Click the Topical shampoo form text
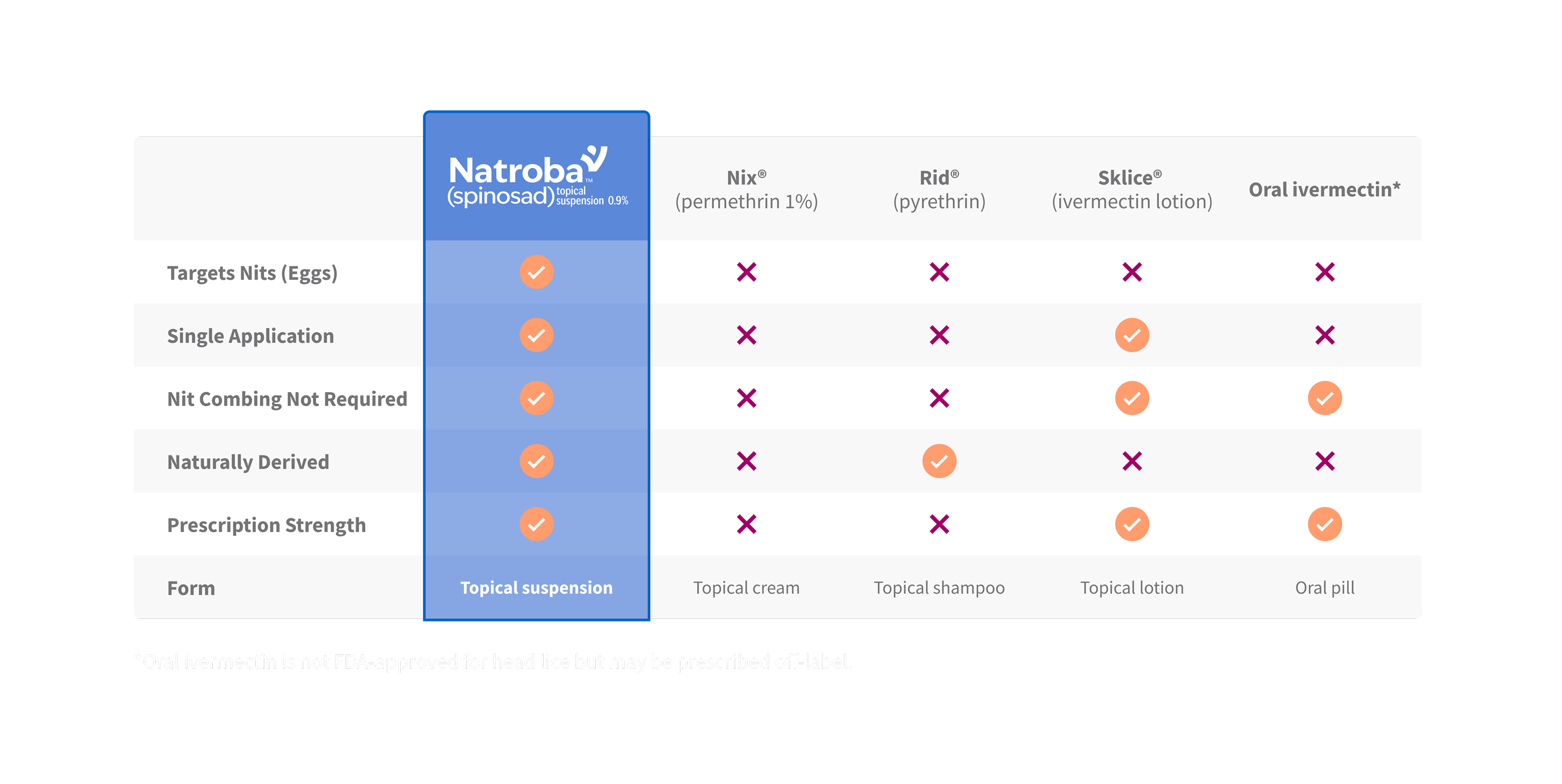This screenshot has height=784, width=1562. 939,588
